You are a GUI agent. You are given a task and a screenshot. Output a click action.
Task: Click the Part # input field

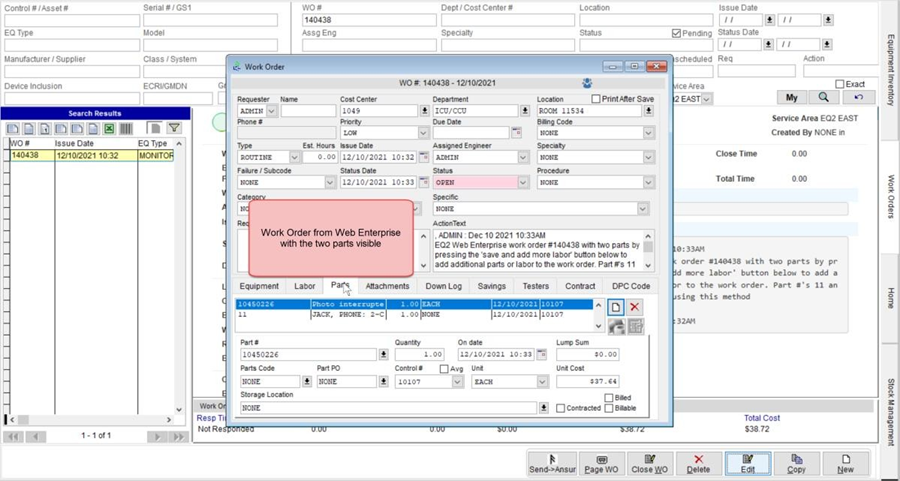(308, 354)
